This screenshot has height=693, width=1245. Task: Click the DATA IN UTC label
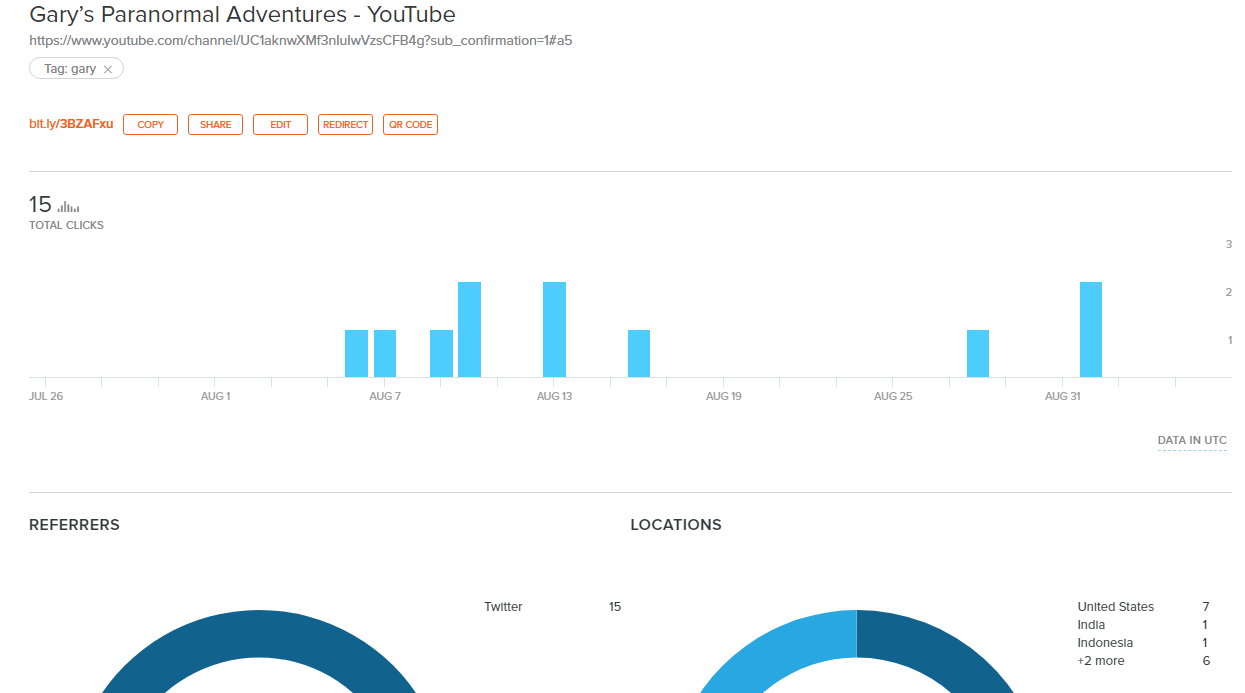[x=1192, y=440]
